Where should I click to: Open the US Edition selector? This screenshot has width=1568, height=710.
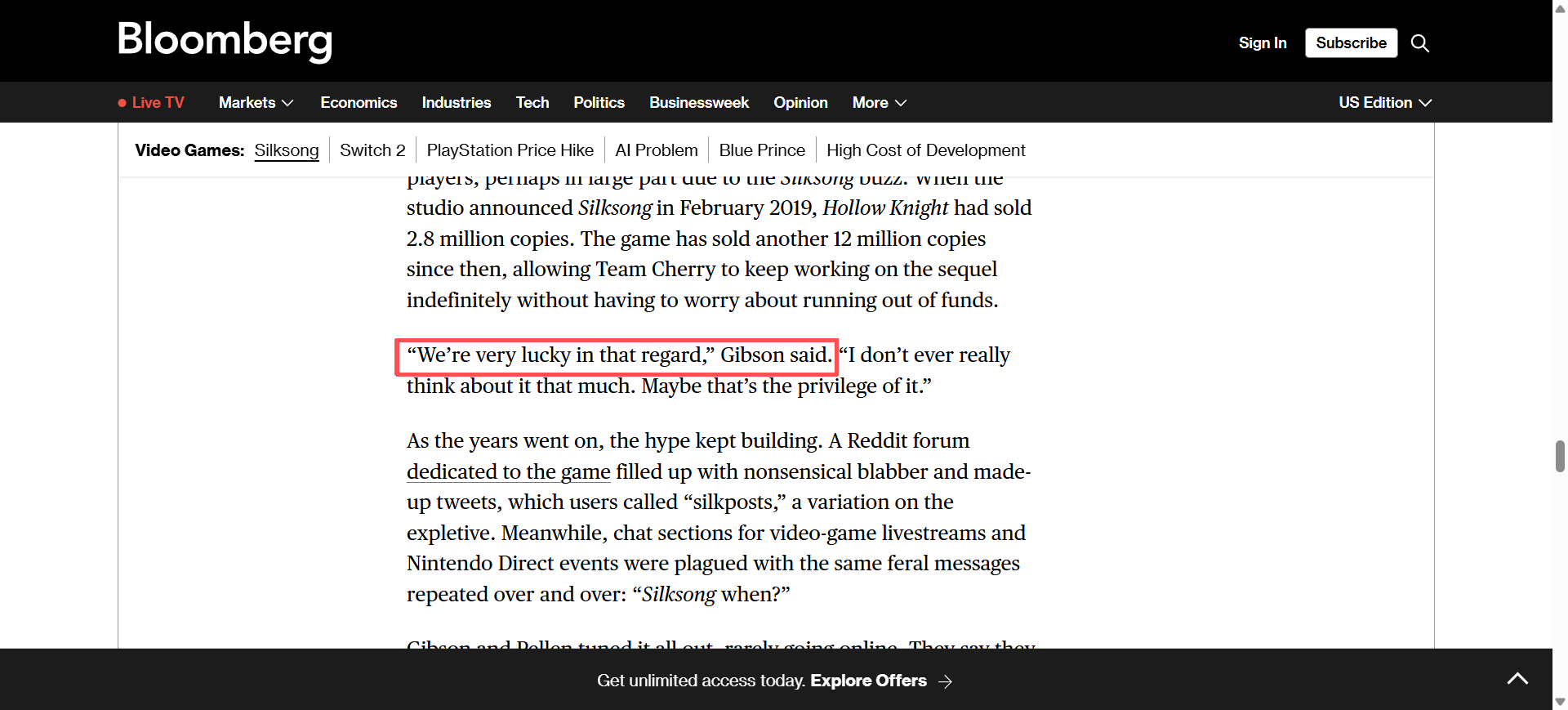click(1385, 103)
